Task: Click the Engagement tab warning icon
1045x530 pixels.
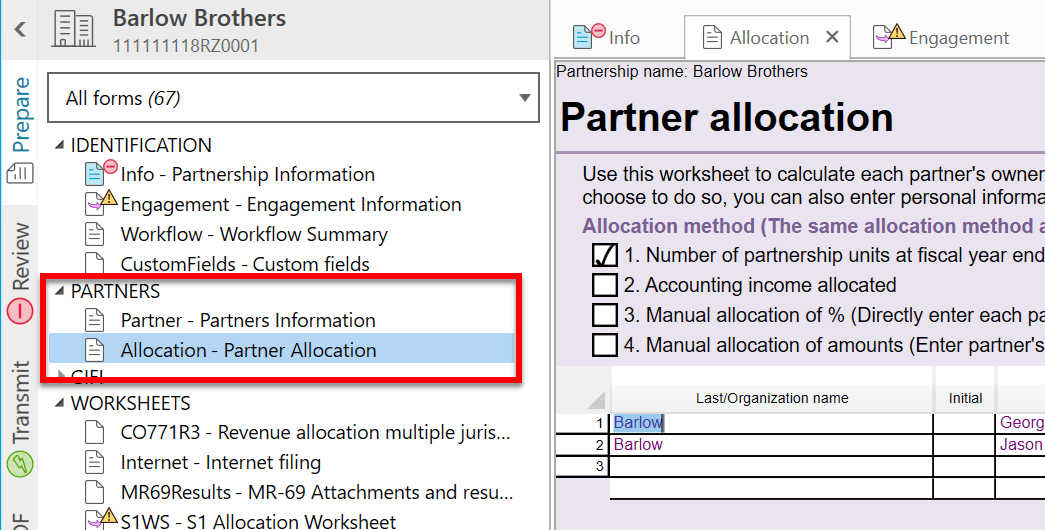Action: pyautogui.click(x=889, y=36)
